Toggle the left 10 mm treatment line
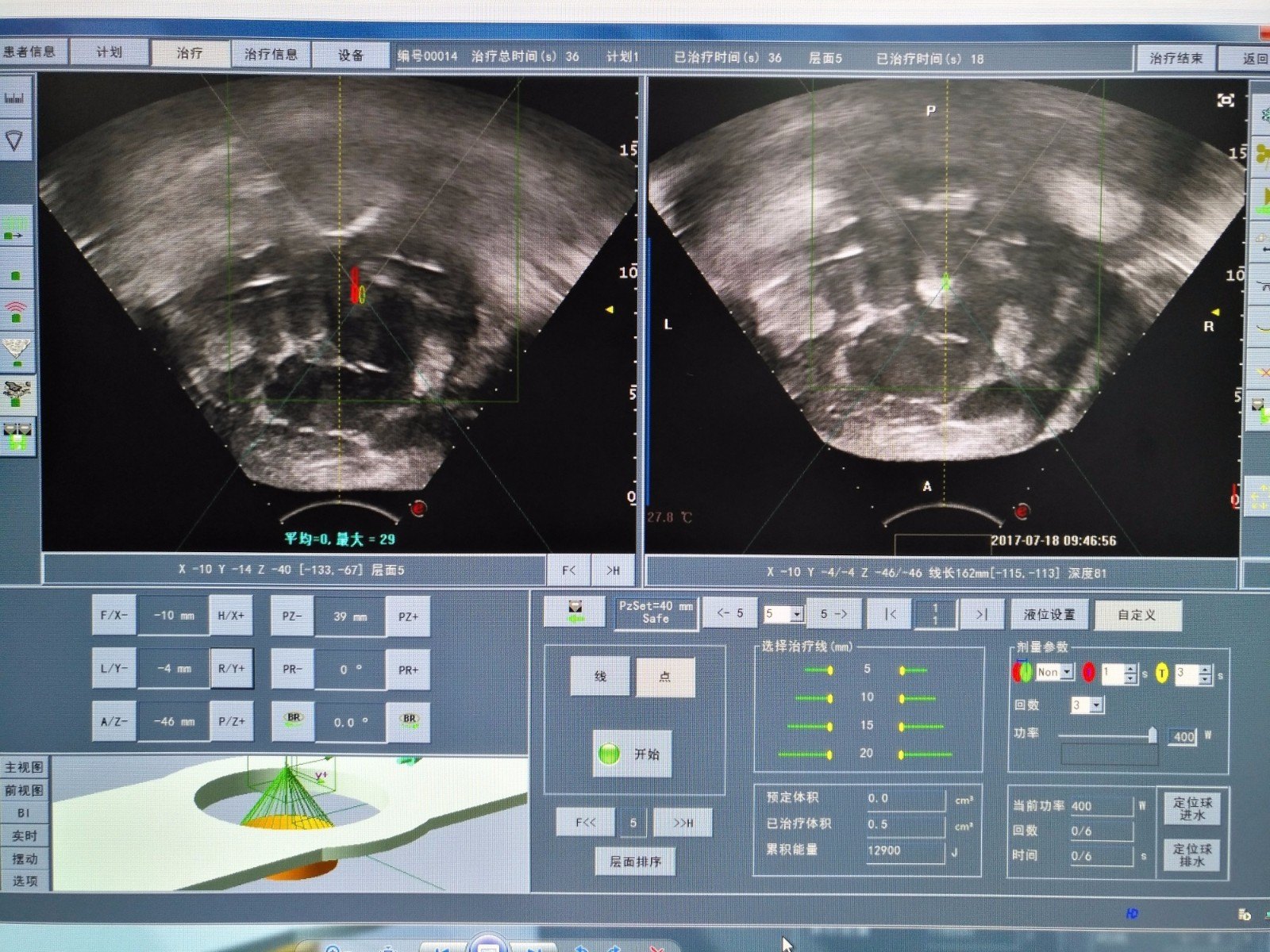The image size is (1270, 952). pos(814,698)
